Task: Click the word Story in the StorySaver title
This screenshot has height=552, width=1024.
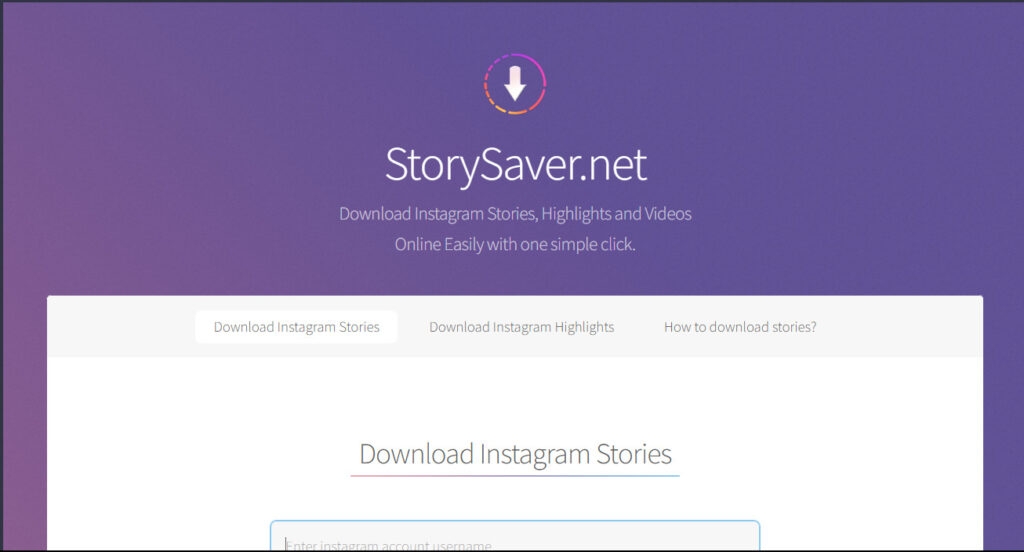Action: click(432, 166)
